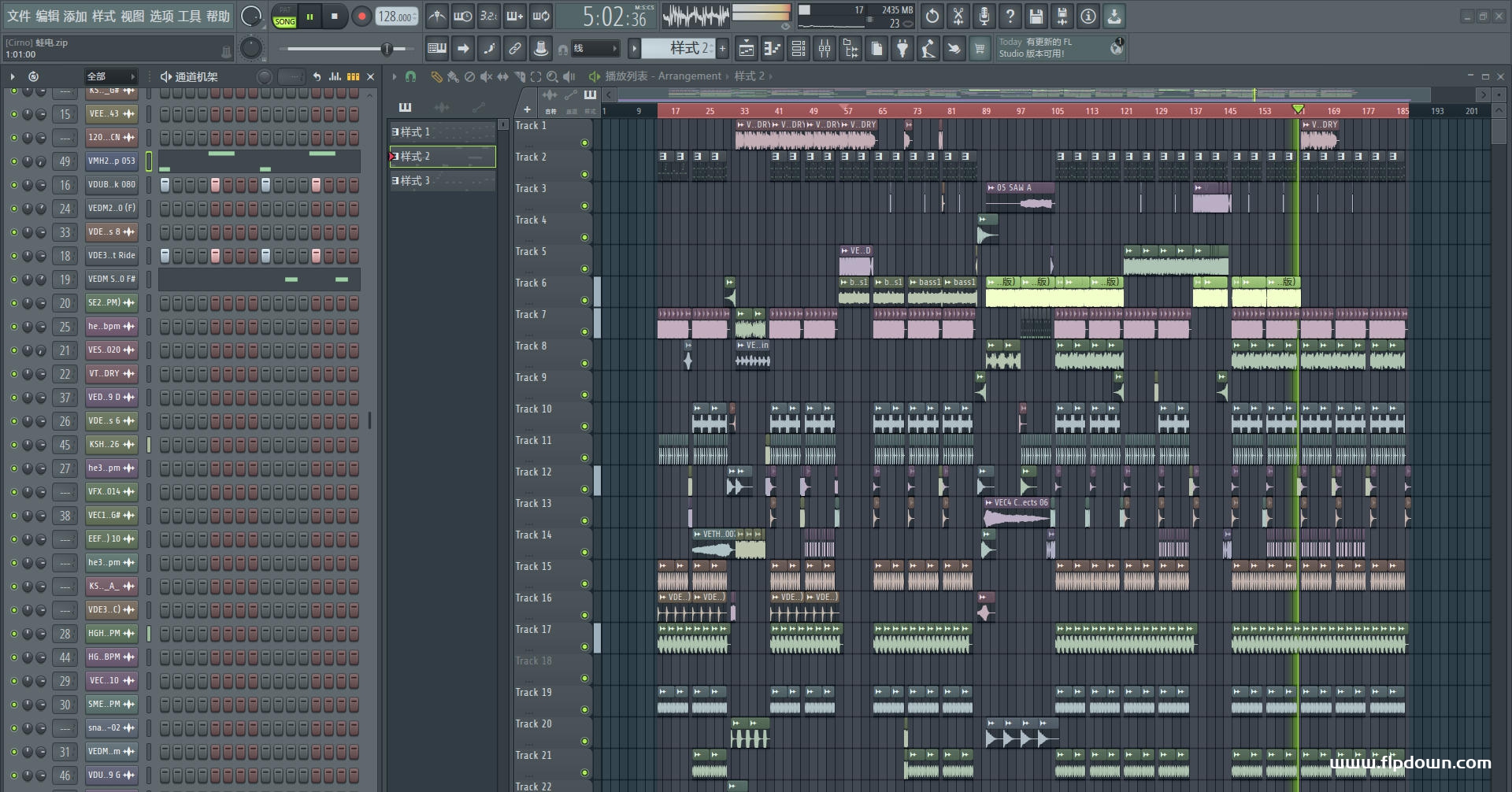This screenshot has width=1512, height=792.
Task: Open project info icon
Action: [x=1088, y=16]
